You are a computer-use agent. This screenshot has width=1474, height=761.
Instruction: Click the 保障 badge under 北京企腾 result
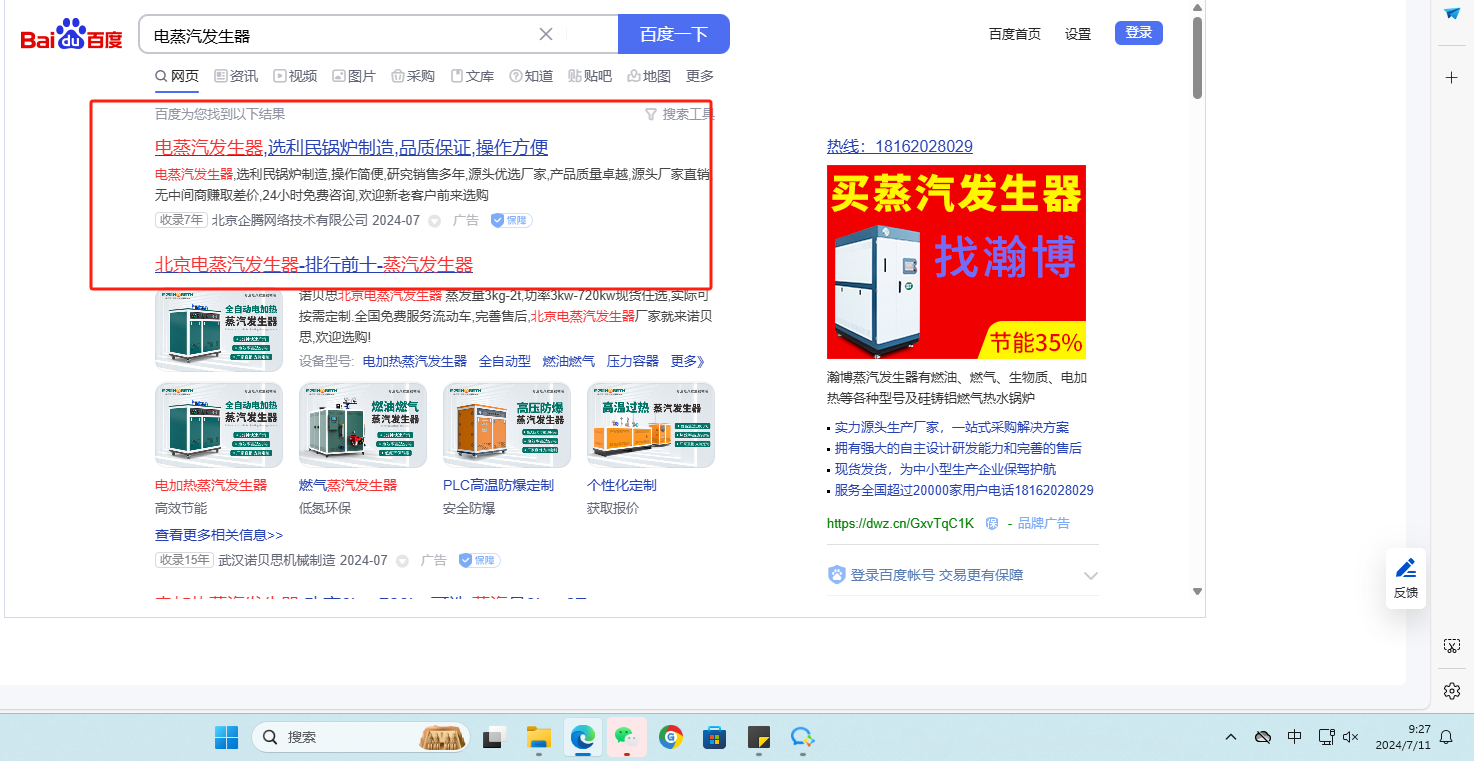[x=511, y=220]
